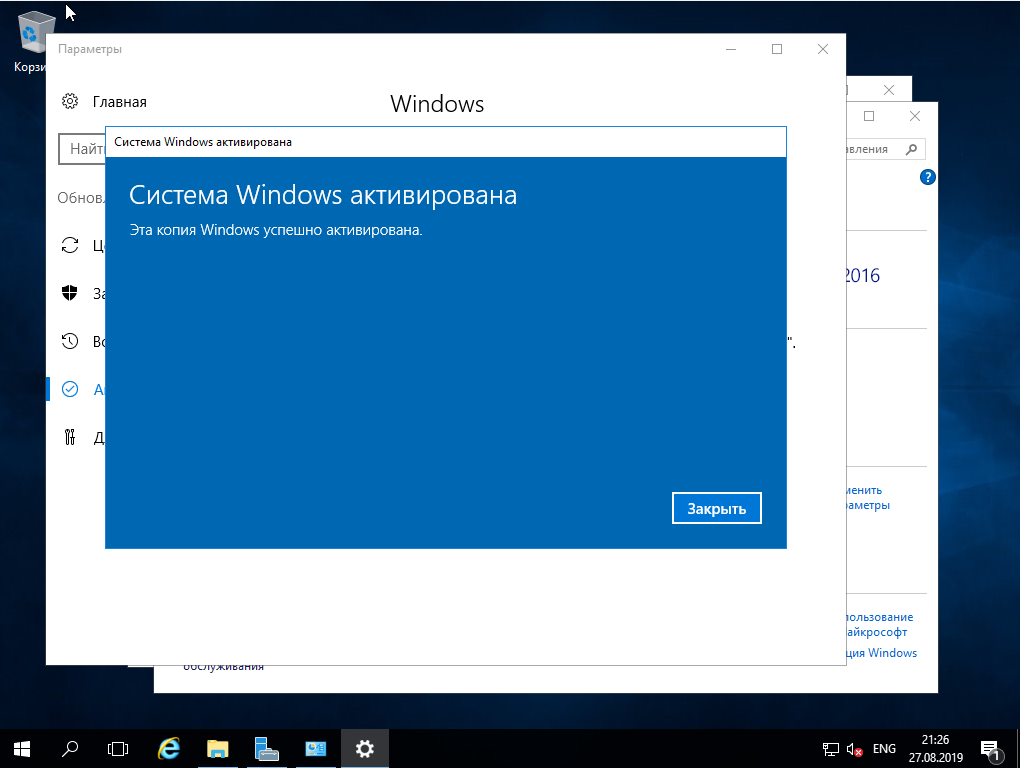Click the Закрыть button in activation dialog

(x=716, y=508)
